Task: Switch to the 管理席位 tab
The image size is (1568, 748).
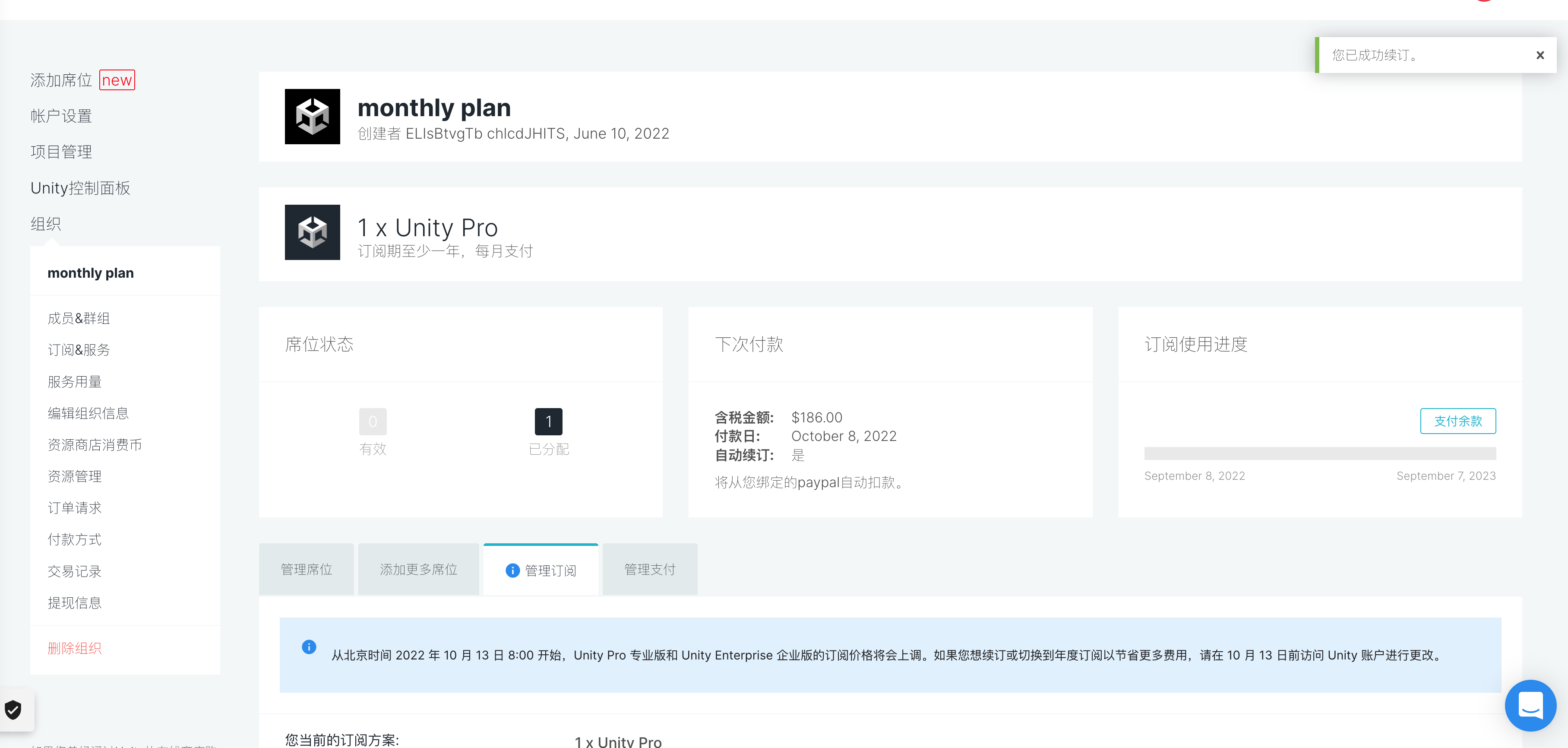Action: point(306,569)
